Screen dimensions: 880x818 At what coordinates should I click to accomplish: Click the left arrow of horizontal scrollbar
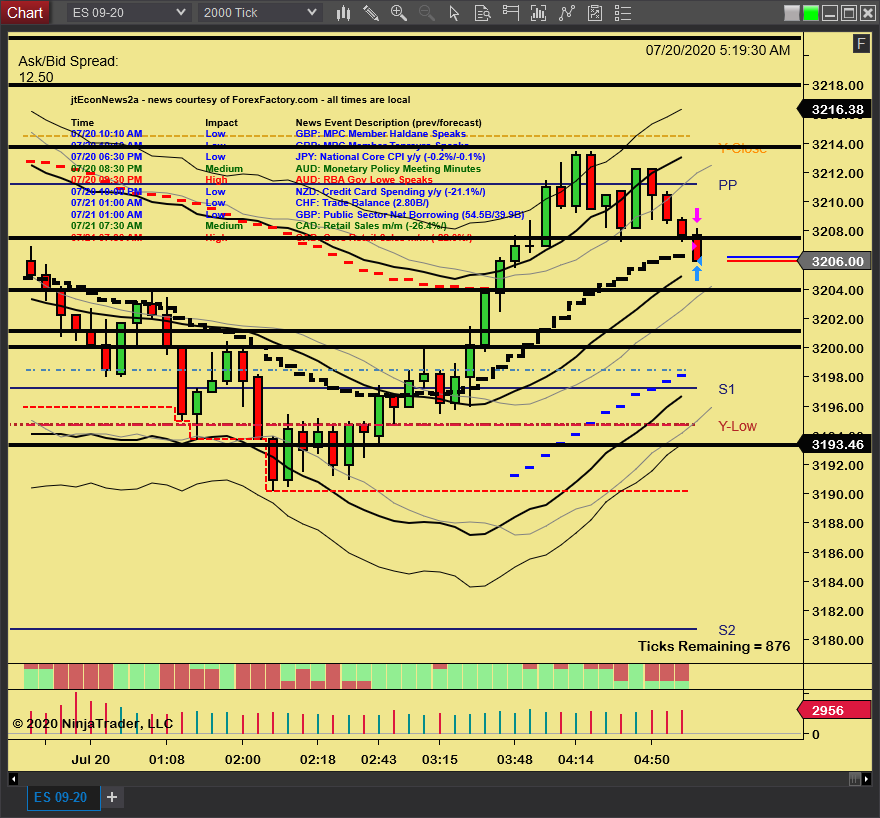tap(13, 779)
